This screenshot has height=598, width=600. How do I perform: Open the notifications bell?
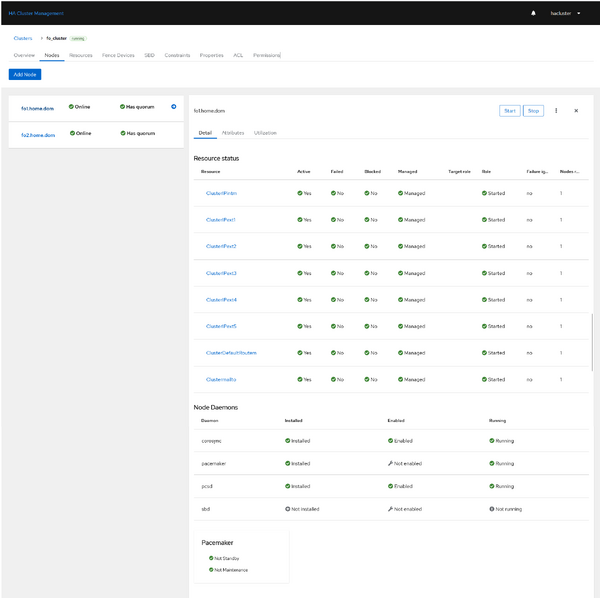pos(533,13)
